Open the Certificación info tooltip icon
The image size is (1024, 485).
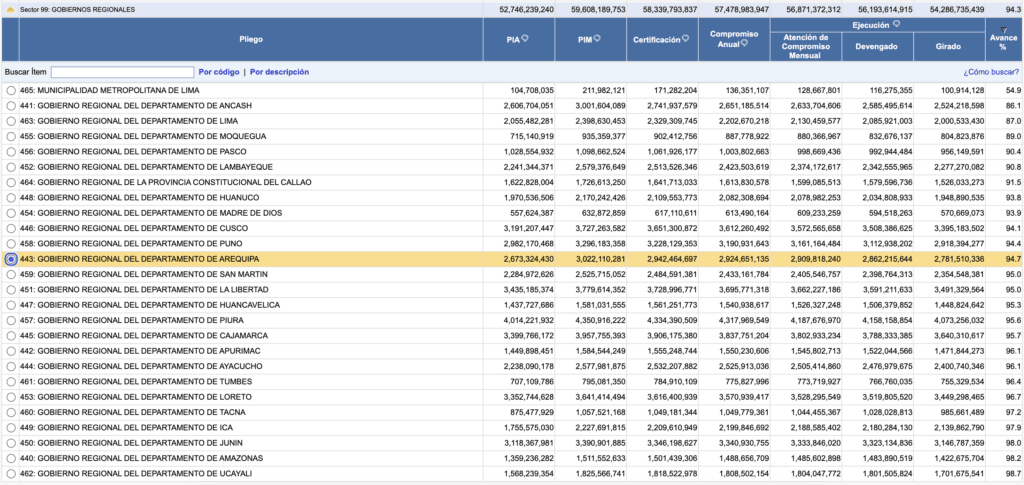pos(686,39)
